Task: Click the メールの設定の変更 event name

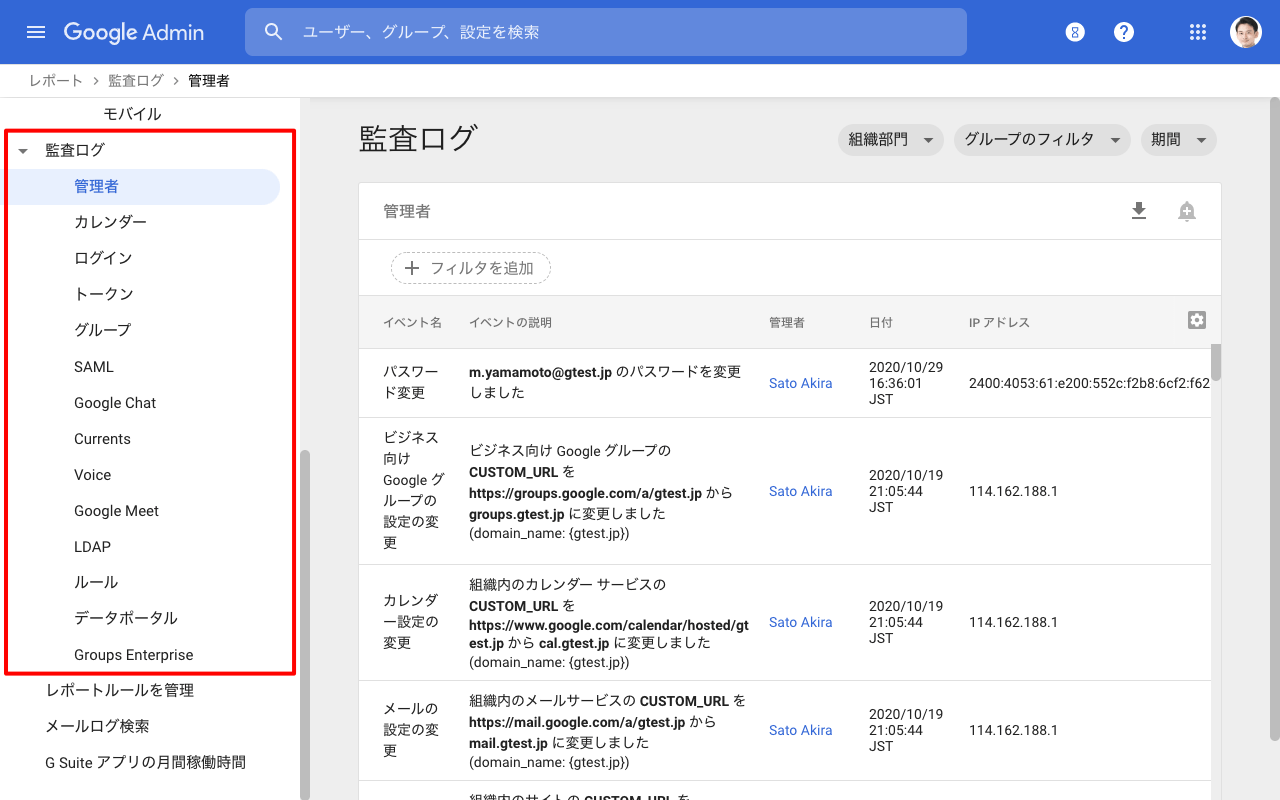Action: pyautogui.click(x=411, y=729)
